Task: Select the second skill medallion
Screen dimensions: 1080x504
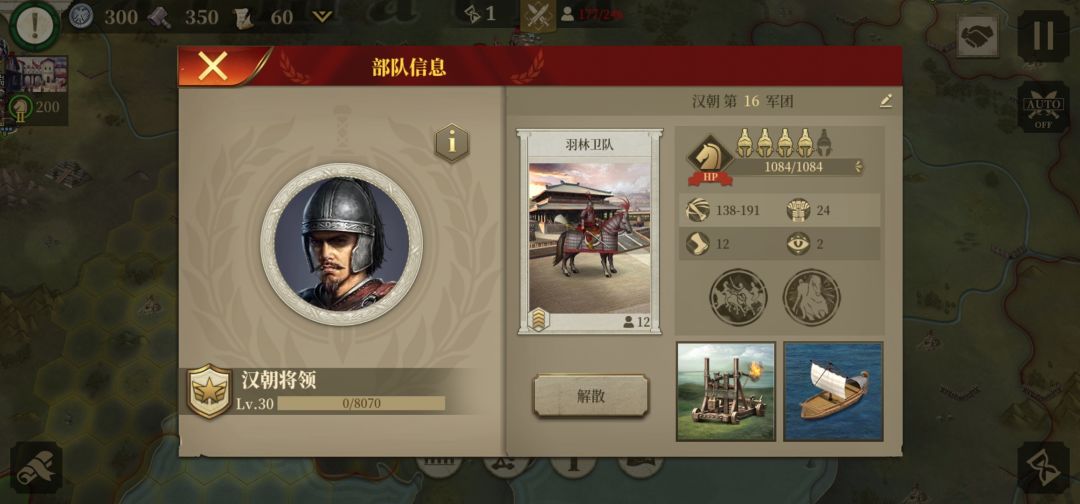Action: [x=811, y=297]
